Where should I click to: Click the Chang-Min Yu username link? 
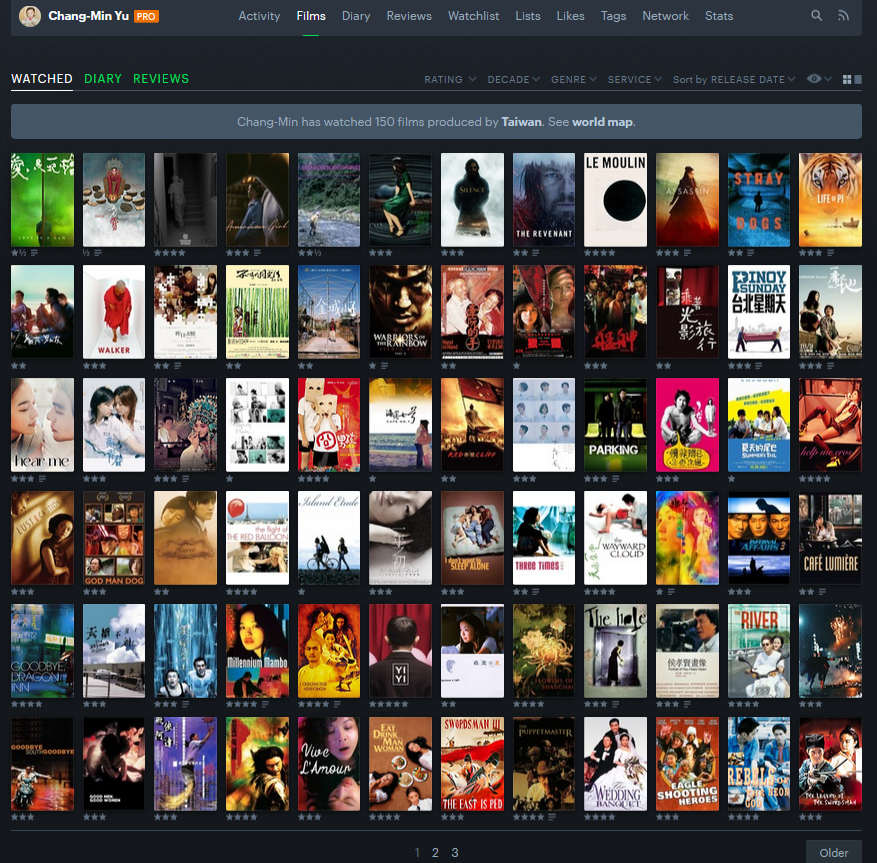(x=88, y=16)
